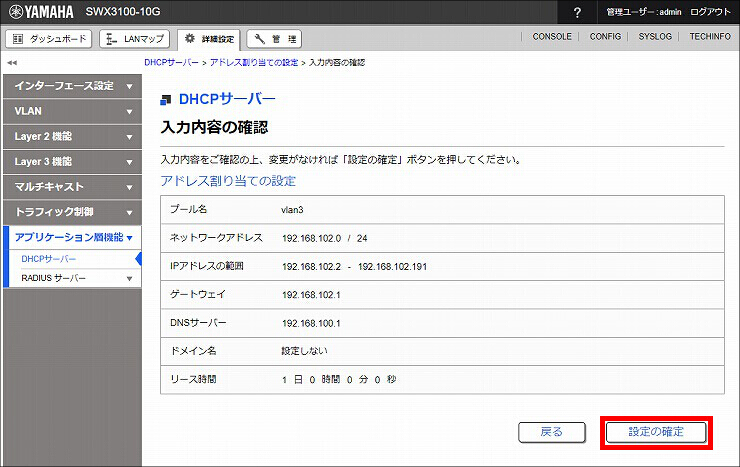Go to アドレス割り当ての設定 breadcrumb link
The height and width of the screenshot is (467, 740).
[254, 63]
